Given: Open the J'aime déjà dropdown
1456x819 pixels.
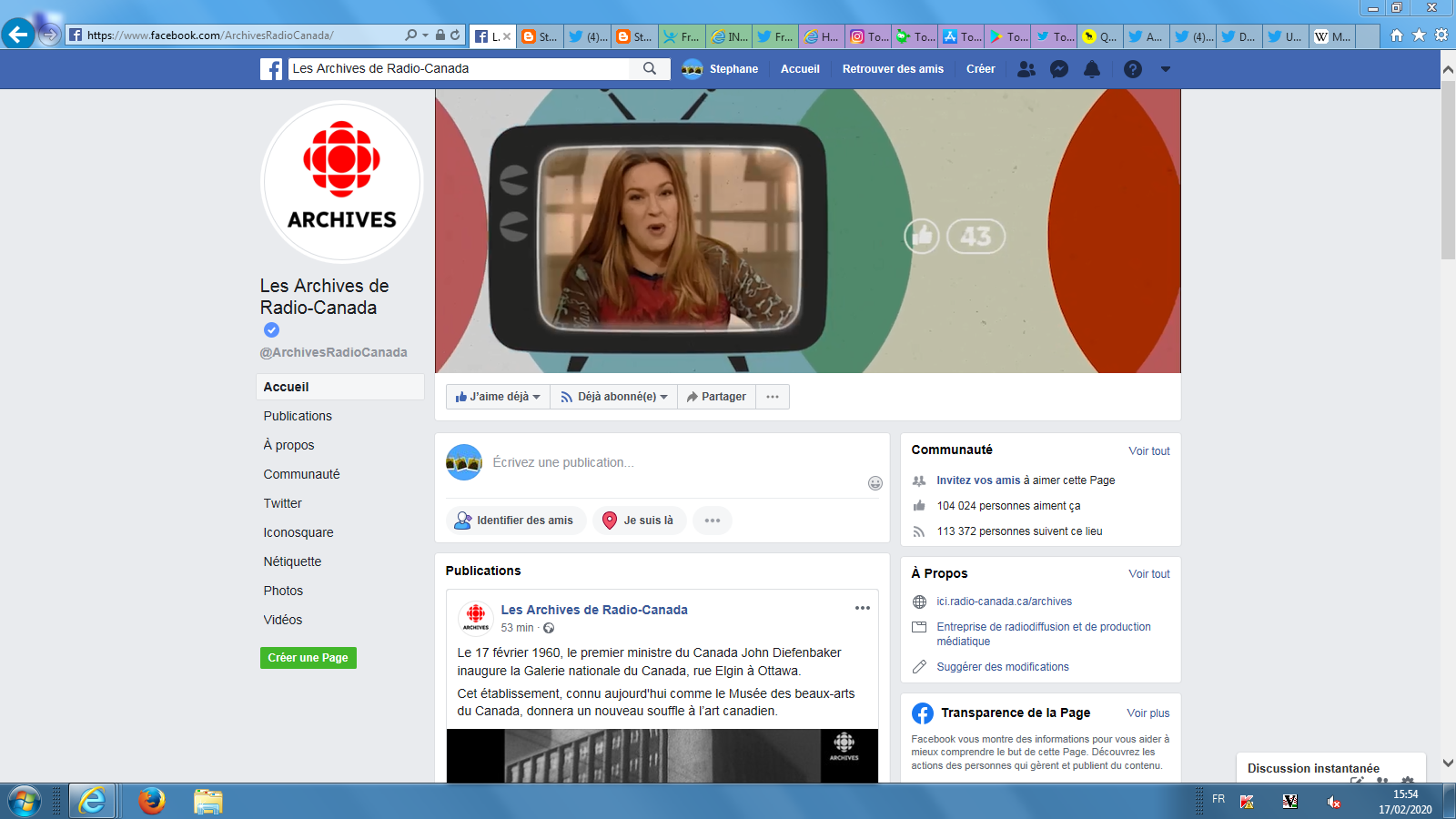Looking at the screenshot, I should [x=498, y=397].
